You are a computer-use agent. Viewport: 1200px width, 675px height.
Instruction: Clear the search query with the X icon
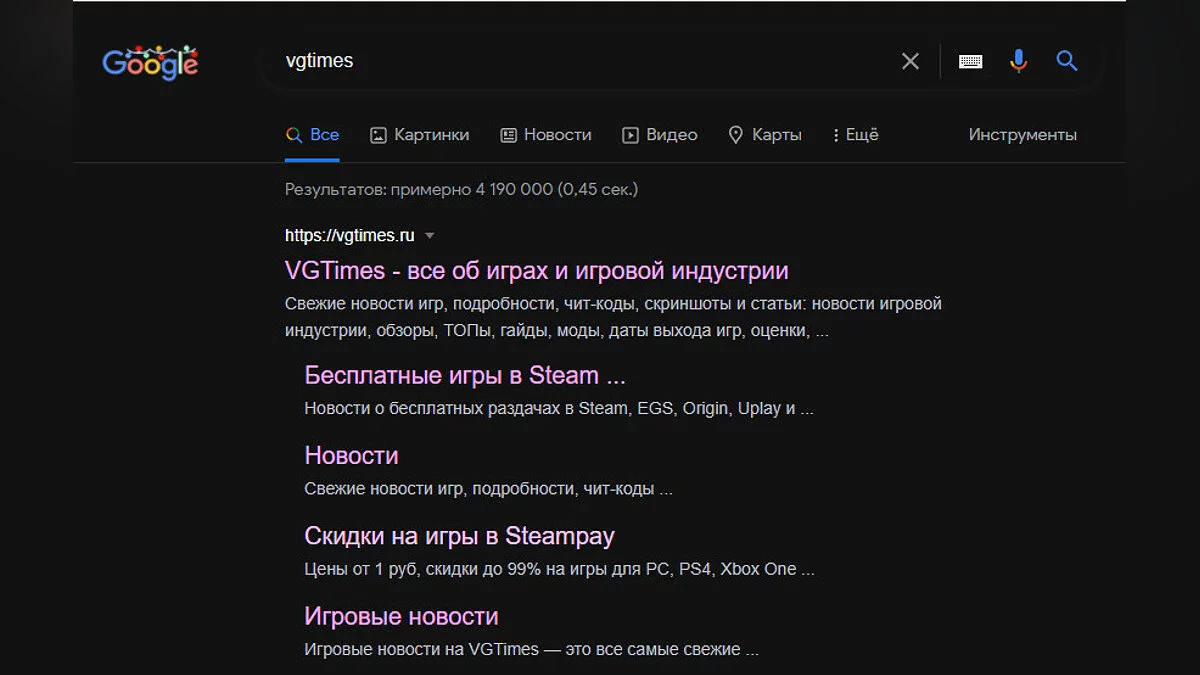(910, 61)
